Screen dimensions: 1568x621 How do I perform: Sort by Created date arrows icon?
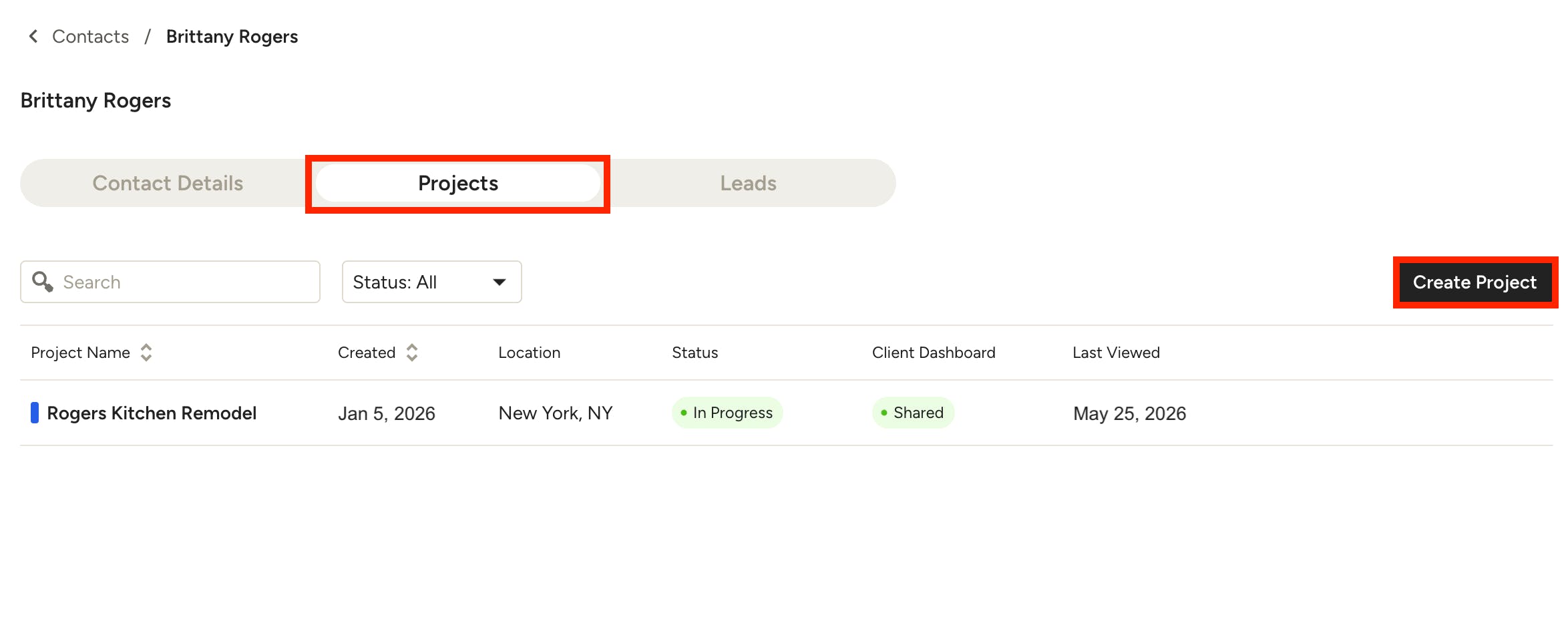[412, 353]
